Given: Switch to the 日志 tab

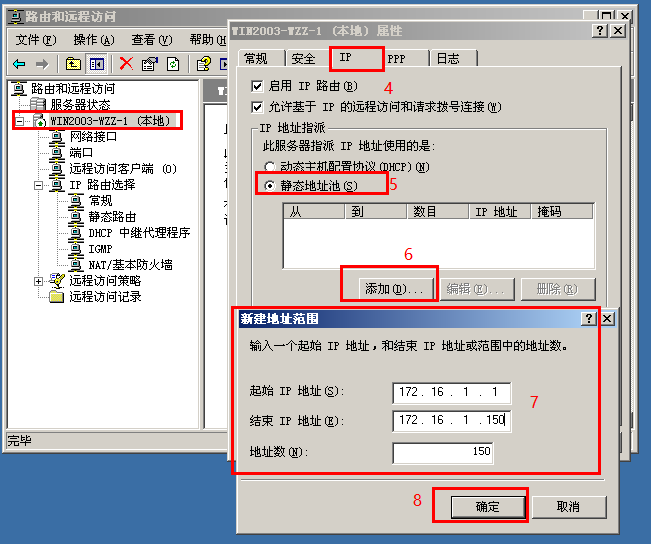Looking at the screenshot, I should (454, 58).
